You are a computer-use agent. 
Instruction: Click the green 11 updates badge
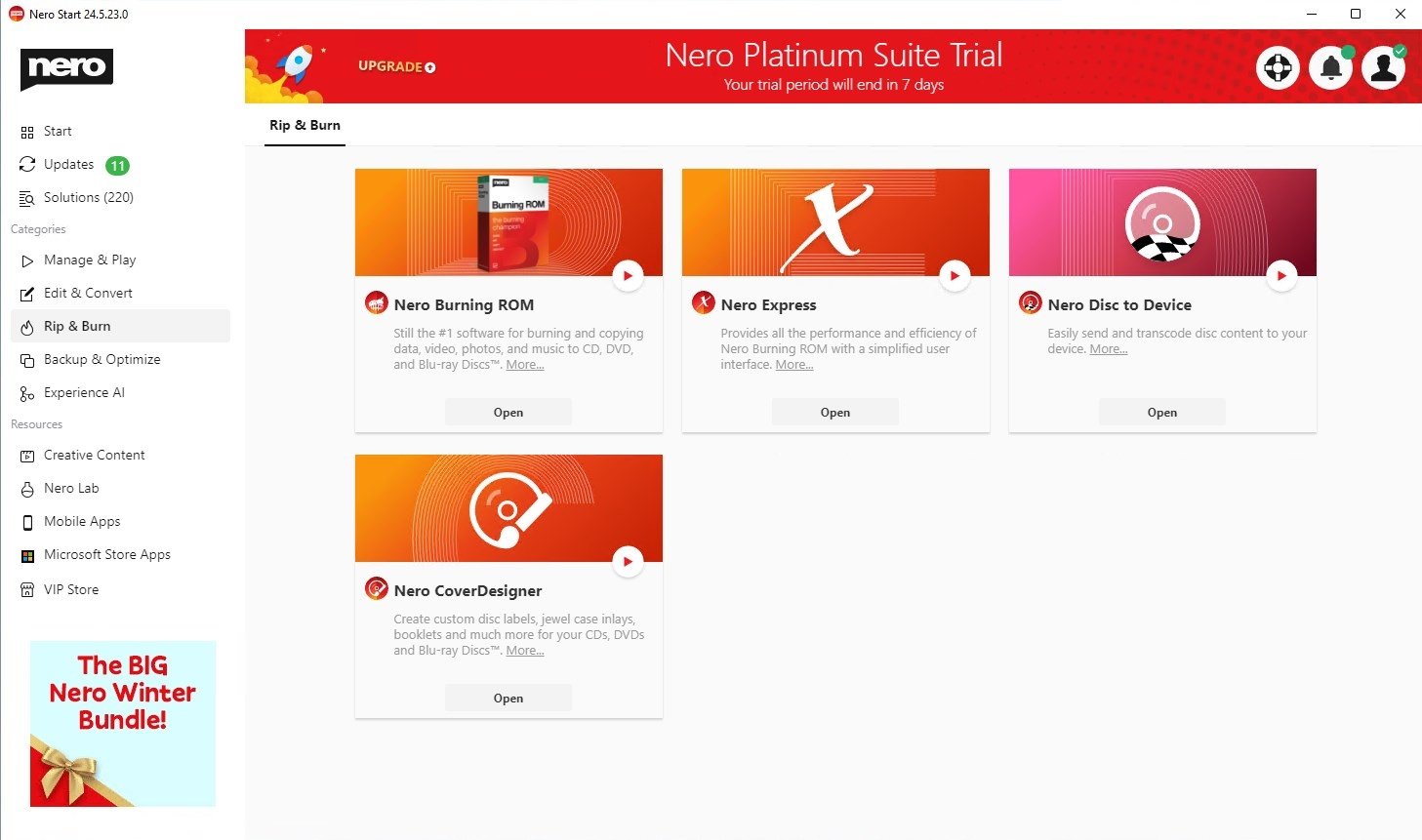117,166
